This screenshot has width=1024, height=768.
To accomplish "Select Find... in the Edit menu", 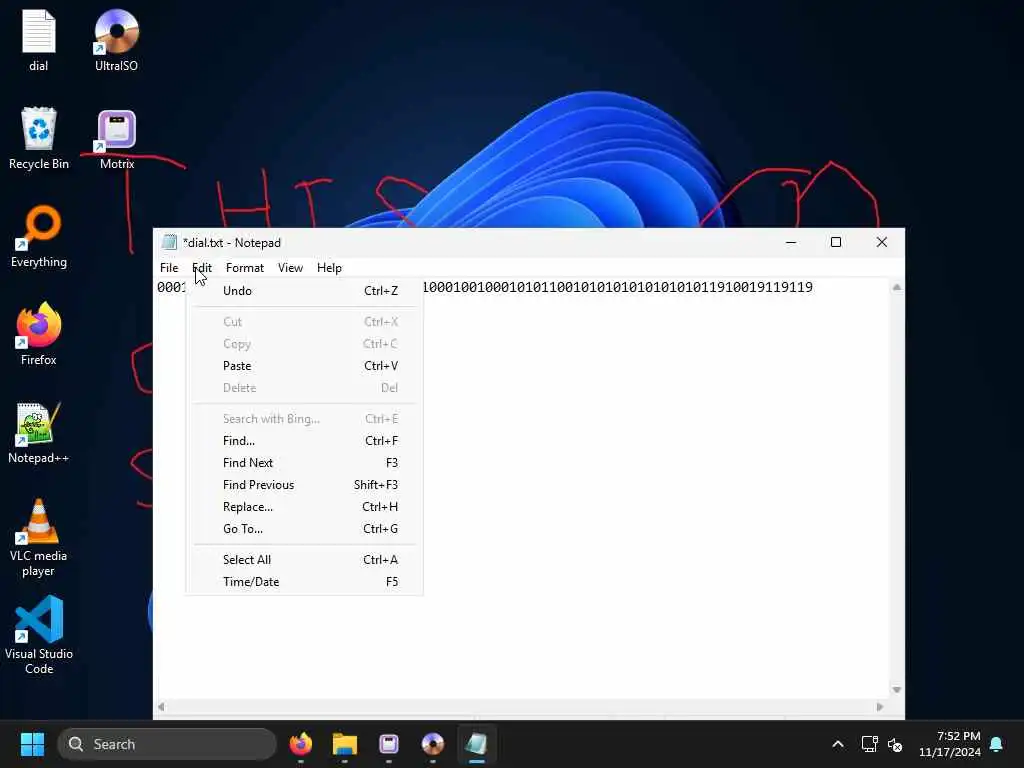I will [304, 441].
